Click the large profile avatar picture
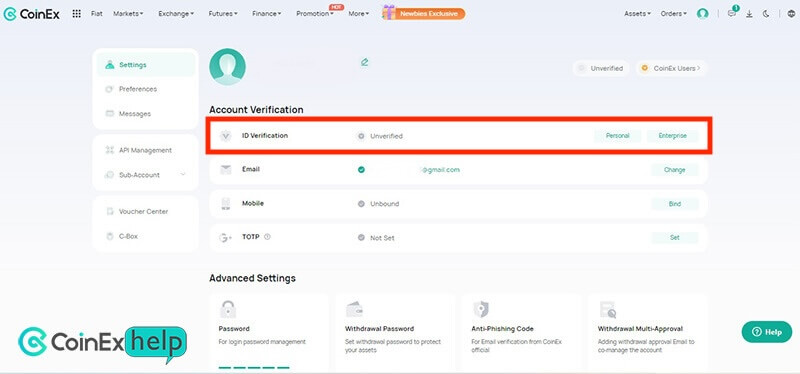 point(228,67)
